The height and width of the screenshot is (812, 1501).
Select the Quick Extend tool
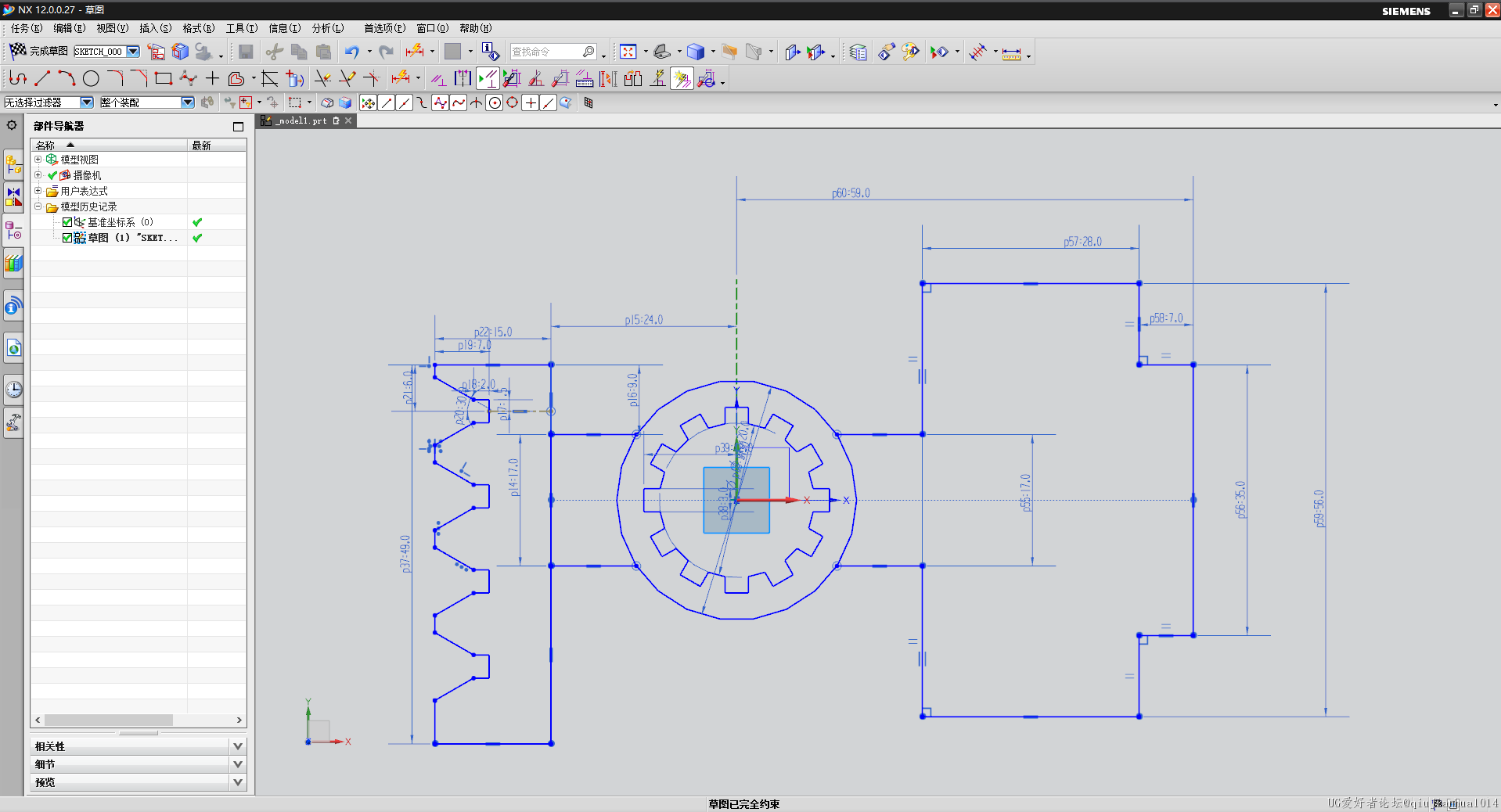347,78
